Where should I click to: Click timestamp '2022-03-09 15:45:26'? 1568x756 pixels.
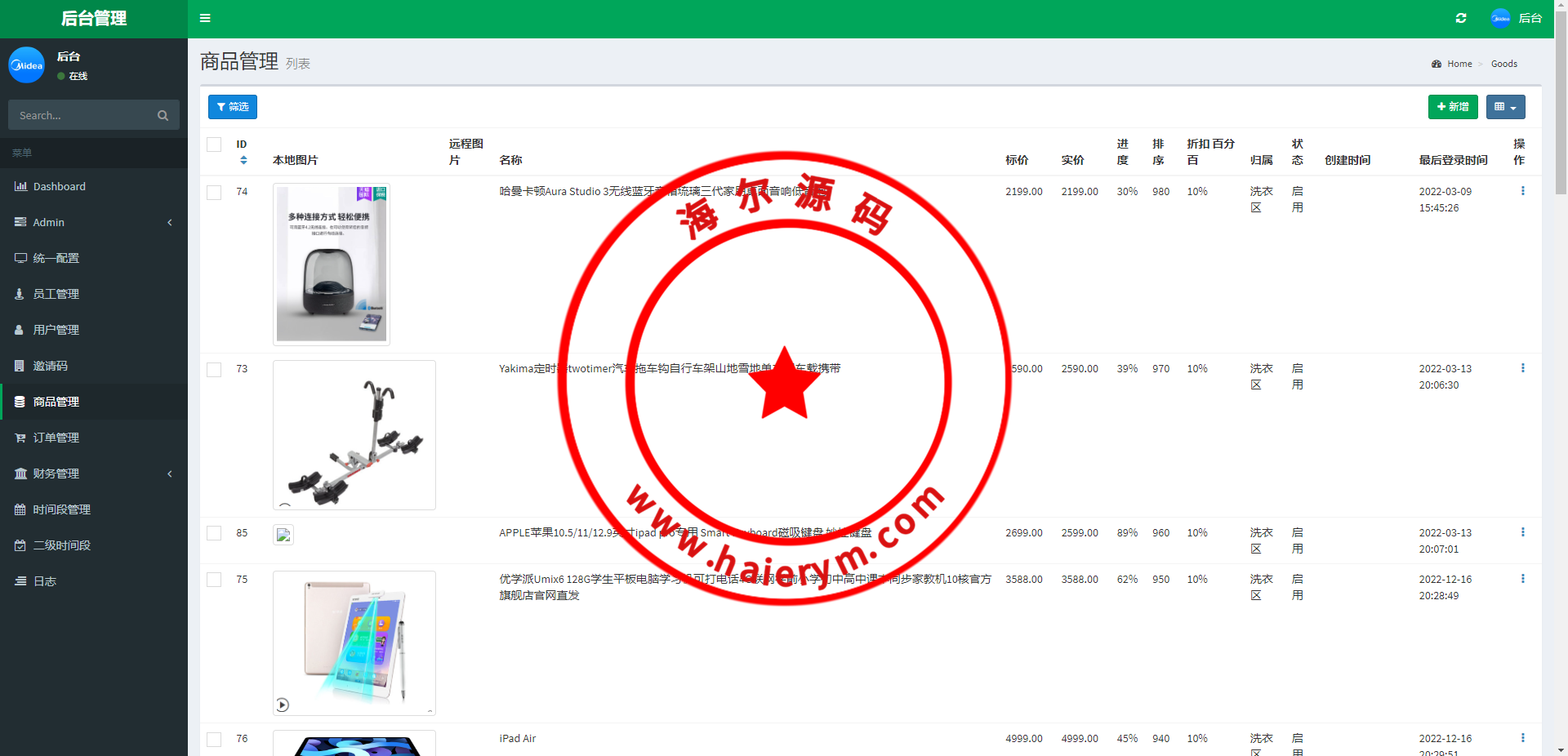(x=1445, y=199)
